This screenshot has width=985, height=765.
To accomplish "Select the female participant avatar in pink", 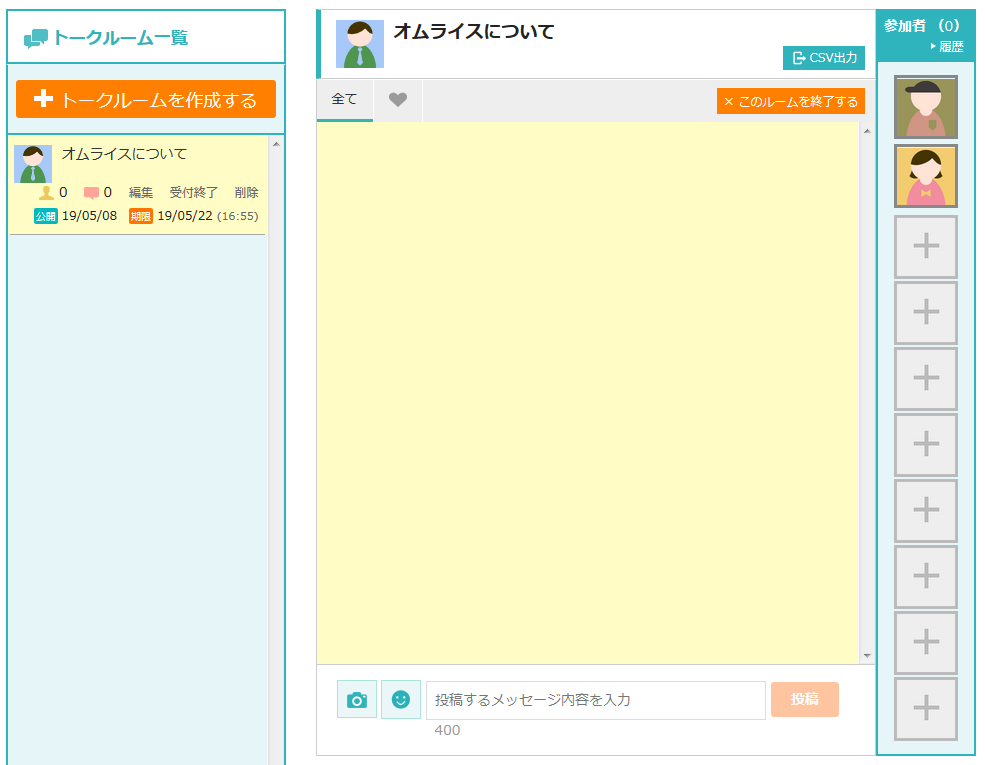I will tap(925, 176).
